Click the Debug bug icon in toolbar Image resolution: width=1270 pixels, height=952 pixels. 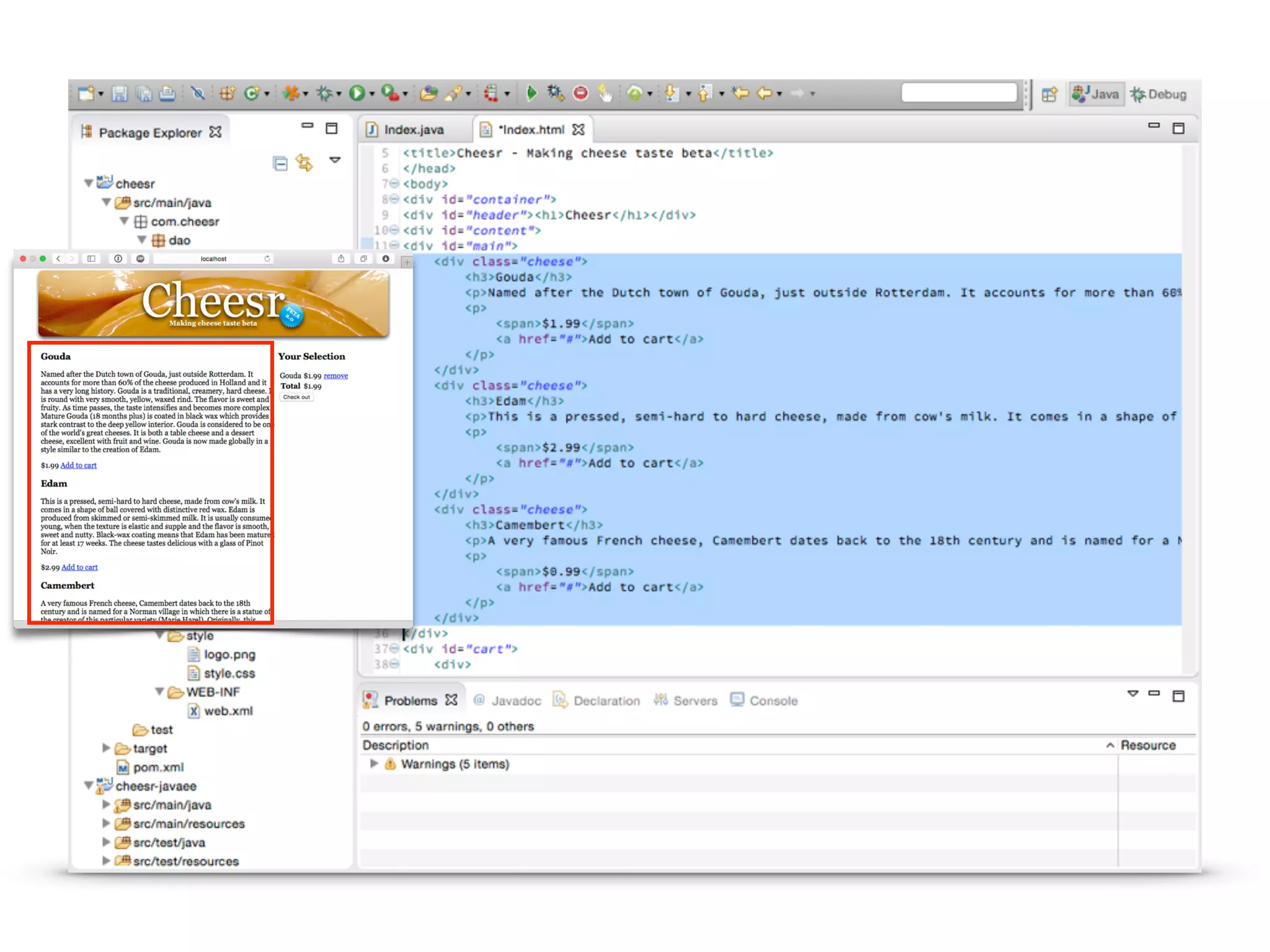pyautogui.click(x=324, y=93)
